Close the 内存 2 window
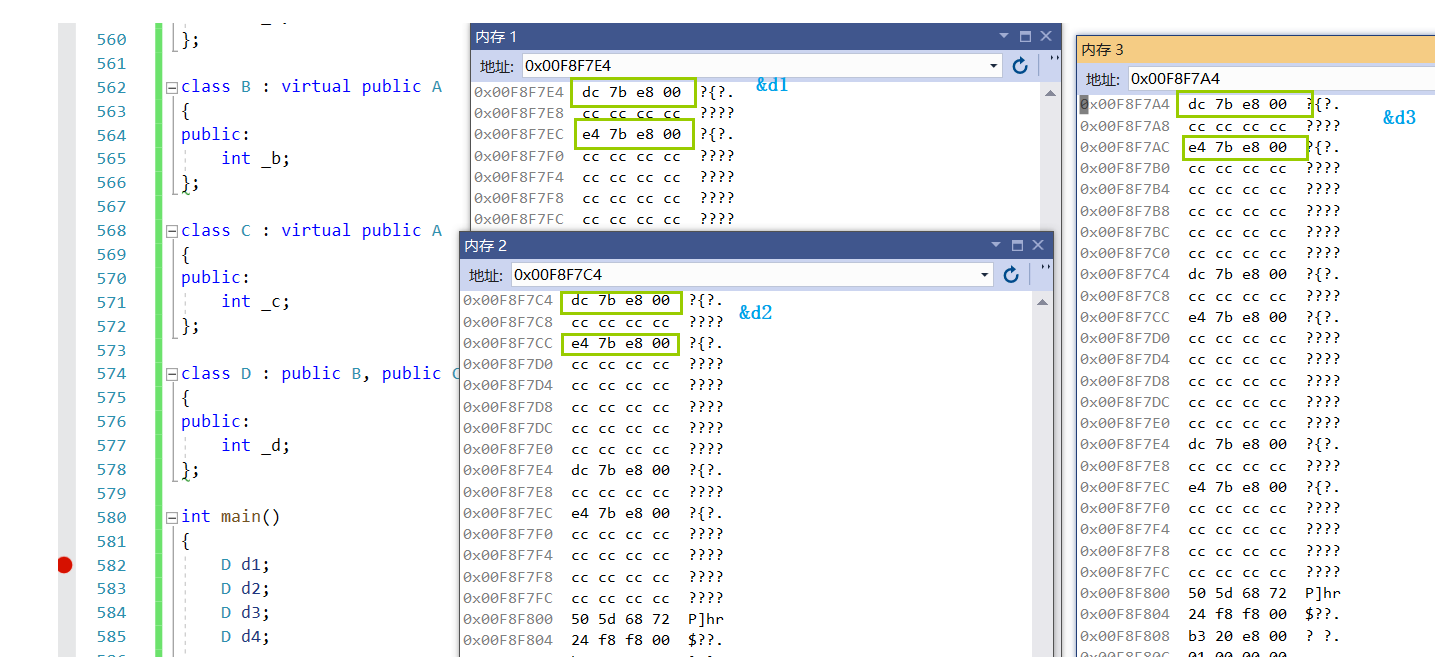The width and height of the screenshot is (1436, 661). point(1038,245)
